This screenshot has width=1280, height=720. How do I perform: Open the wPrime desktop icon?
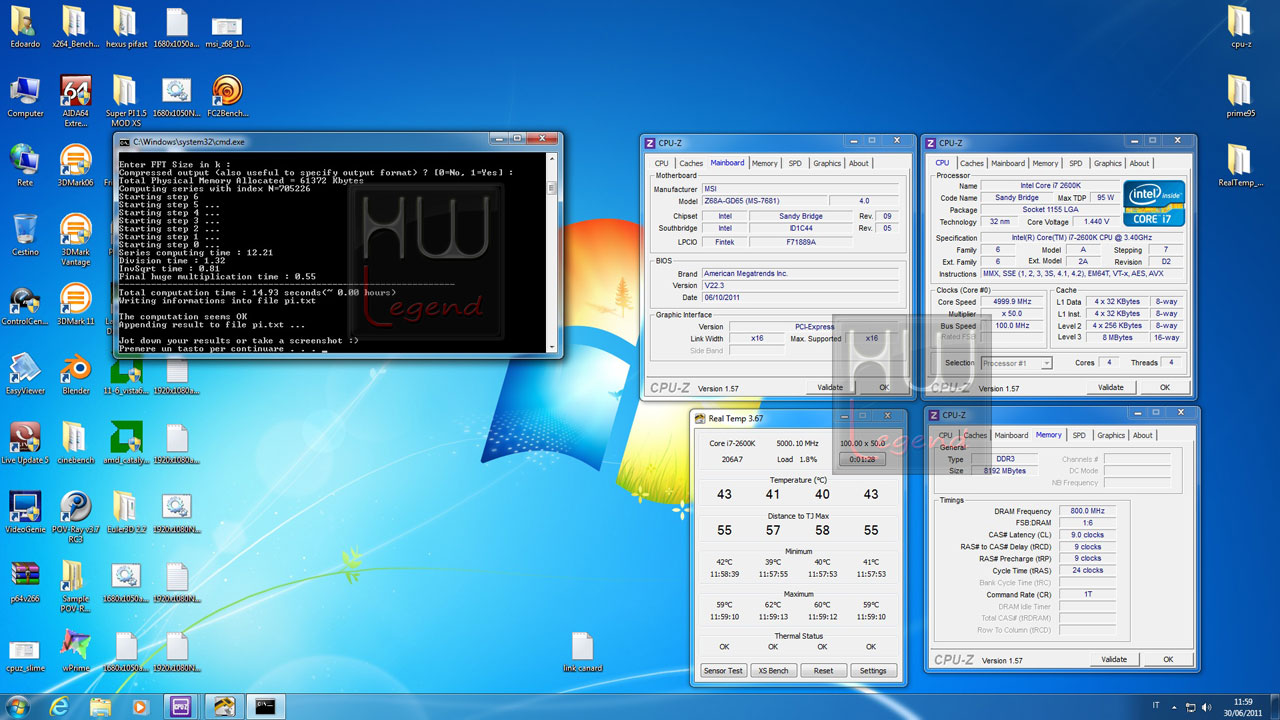(76, 650)
